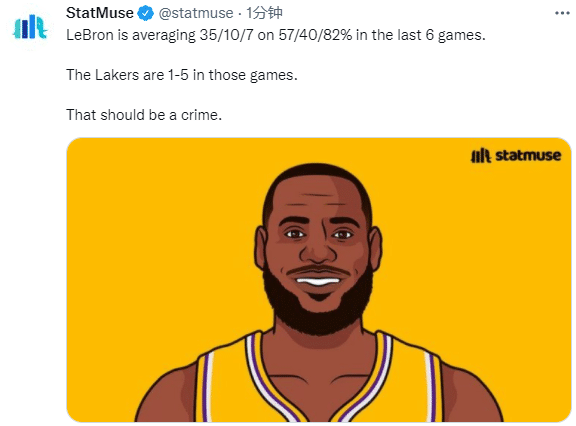Click the 1分钟 timestamp
The image size is (576, 426).
point(264,13)
